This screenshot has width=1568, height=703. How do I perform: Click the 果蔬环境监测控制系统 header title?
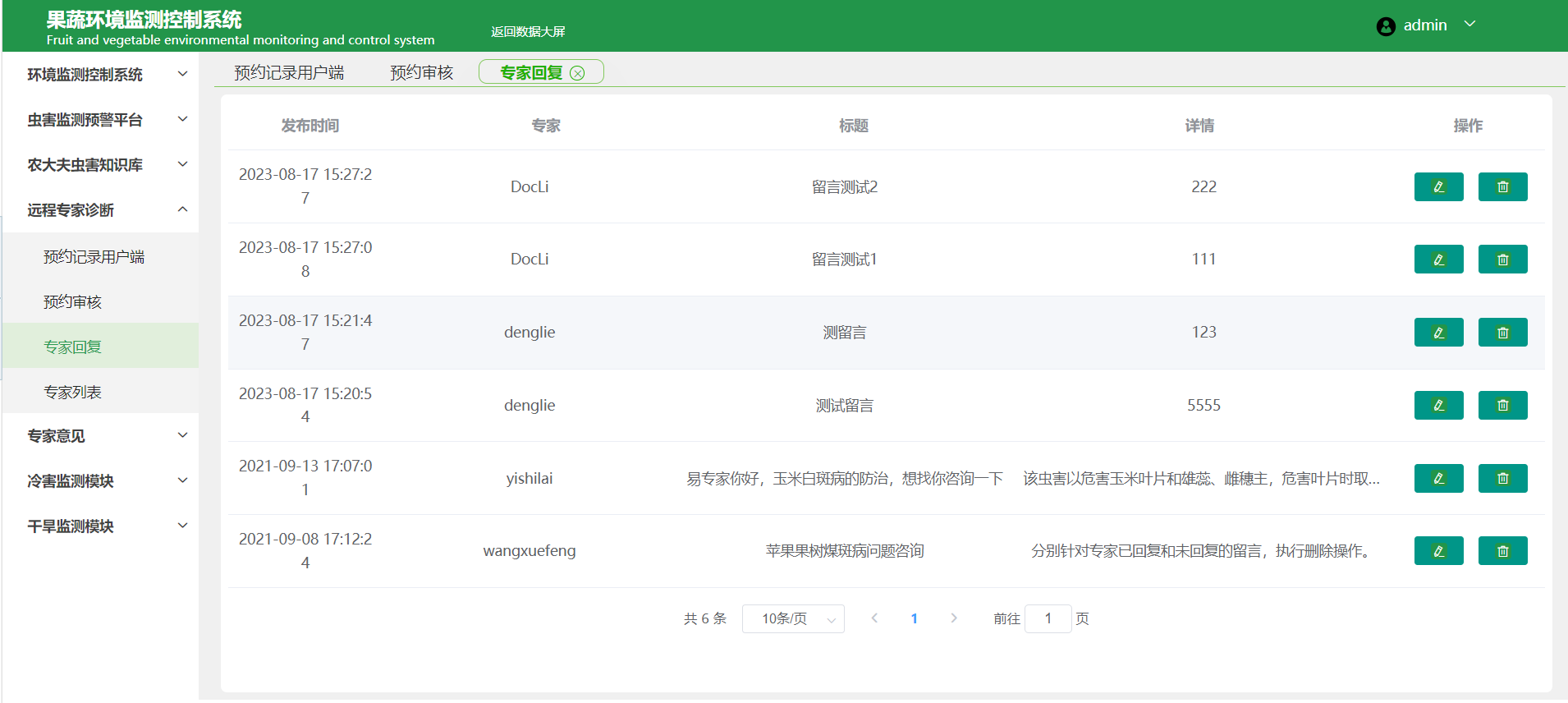pyautogui.click(x=144, y=20)
